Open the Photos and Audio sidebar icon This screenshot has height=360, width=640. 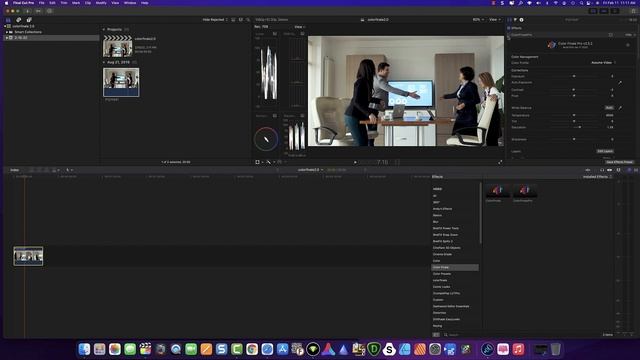[x=18, y=20]
